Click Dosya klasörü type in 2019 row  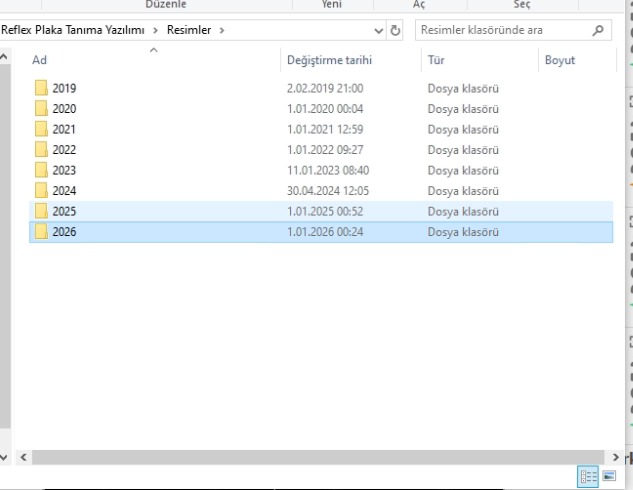coord(463,88)
